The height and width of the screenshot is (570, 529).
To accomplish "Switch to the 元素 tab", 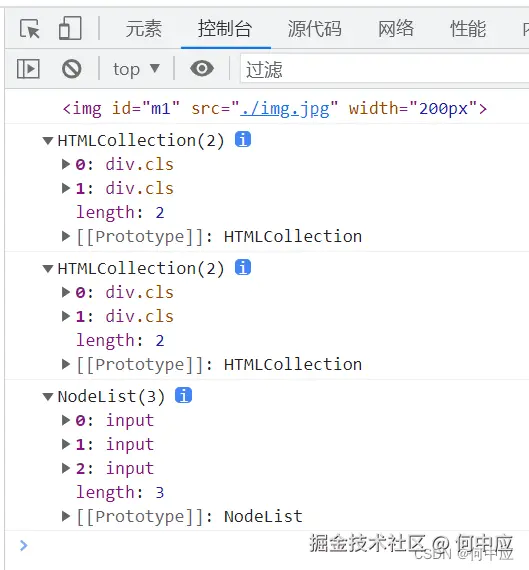I will pos(144,29).
